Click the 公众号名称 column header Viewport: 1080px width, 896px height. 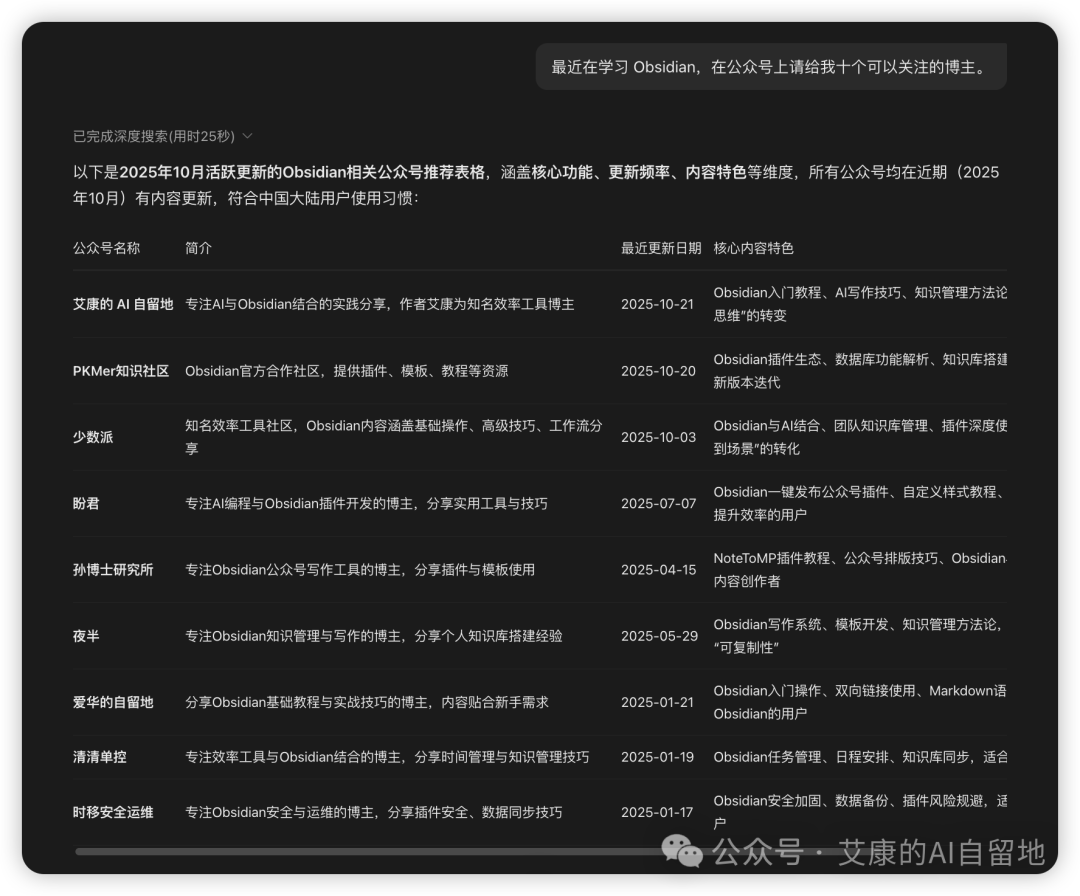tap(106, 248)
